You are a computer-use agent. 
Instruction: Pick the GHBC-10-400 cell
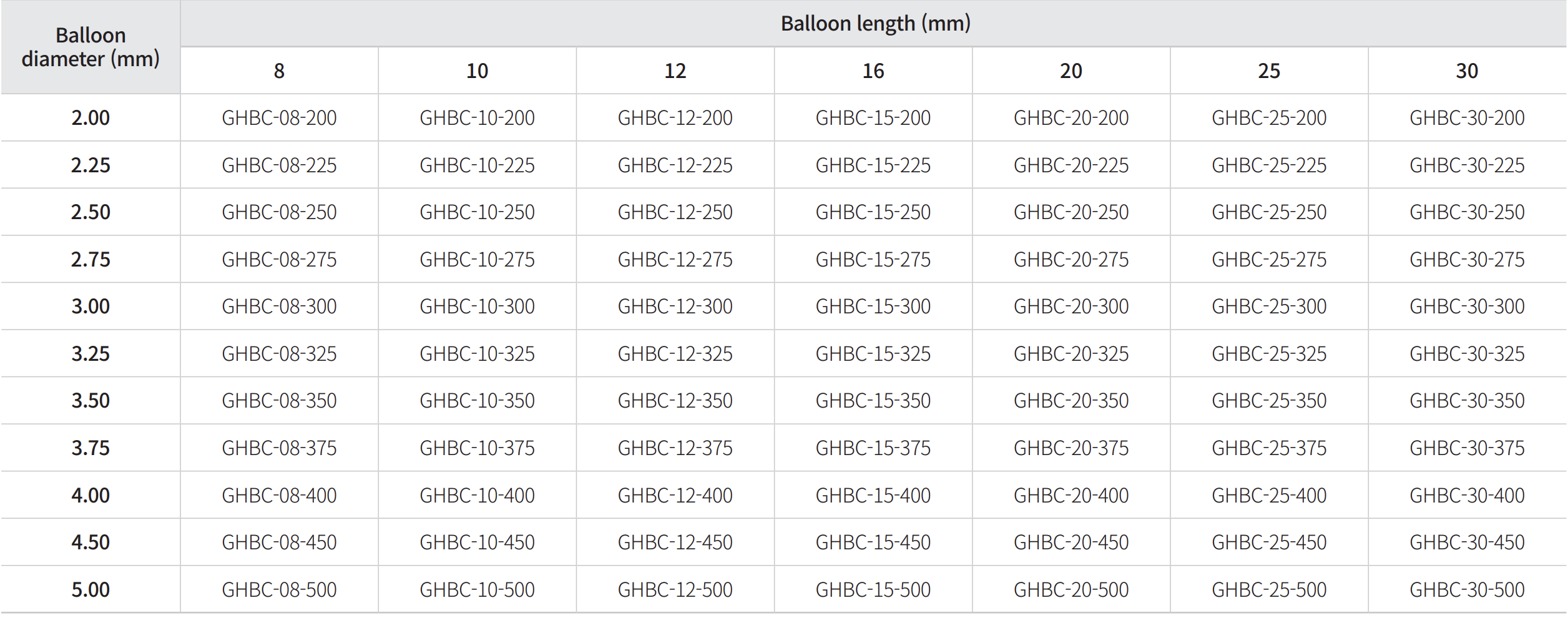(x=477, y=496)
